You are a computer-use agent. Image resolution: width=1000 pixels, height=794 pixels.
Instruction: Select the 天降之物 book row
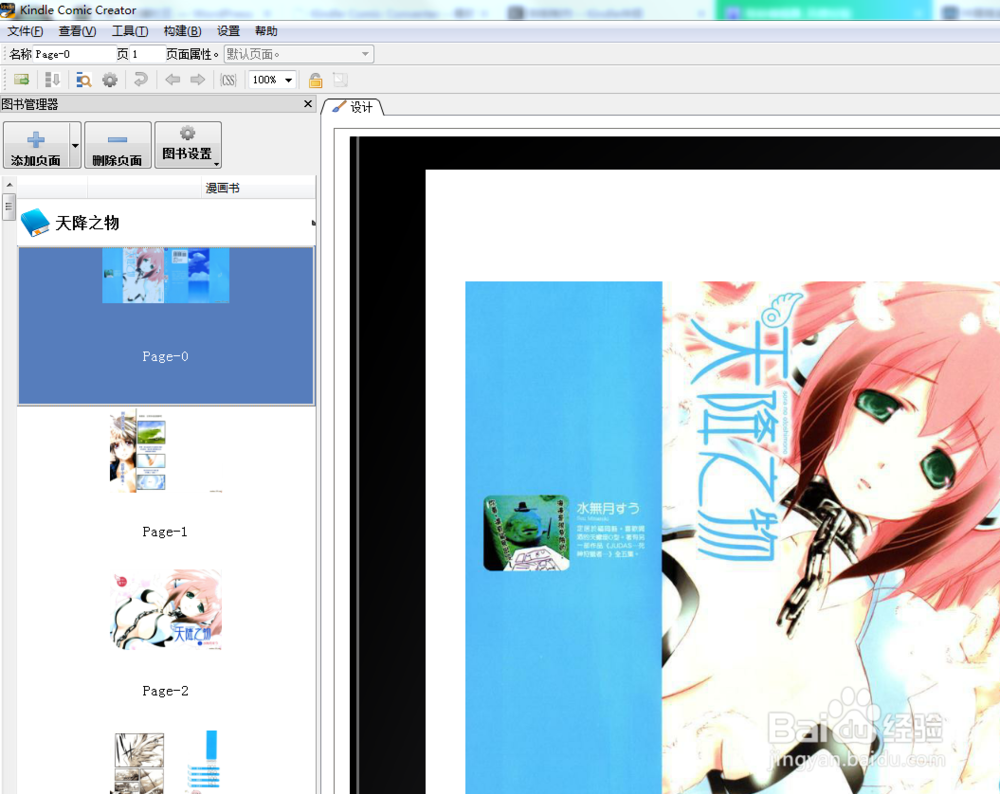point(166,223)
